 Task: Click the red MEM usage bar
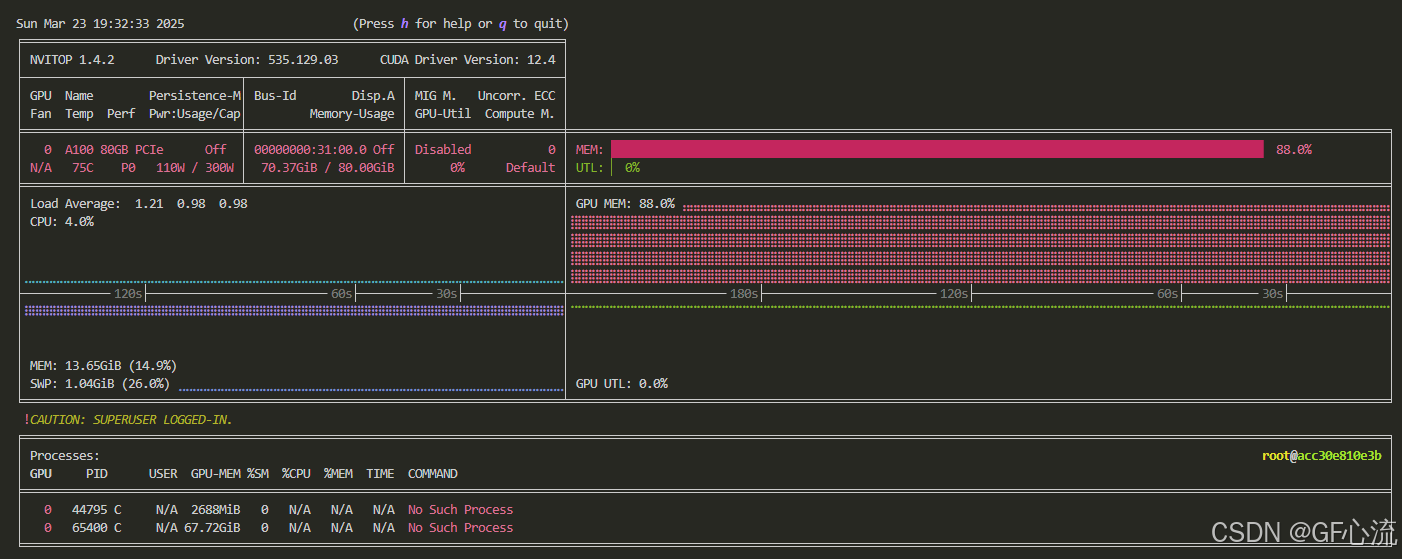[x=938, y=149]
